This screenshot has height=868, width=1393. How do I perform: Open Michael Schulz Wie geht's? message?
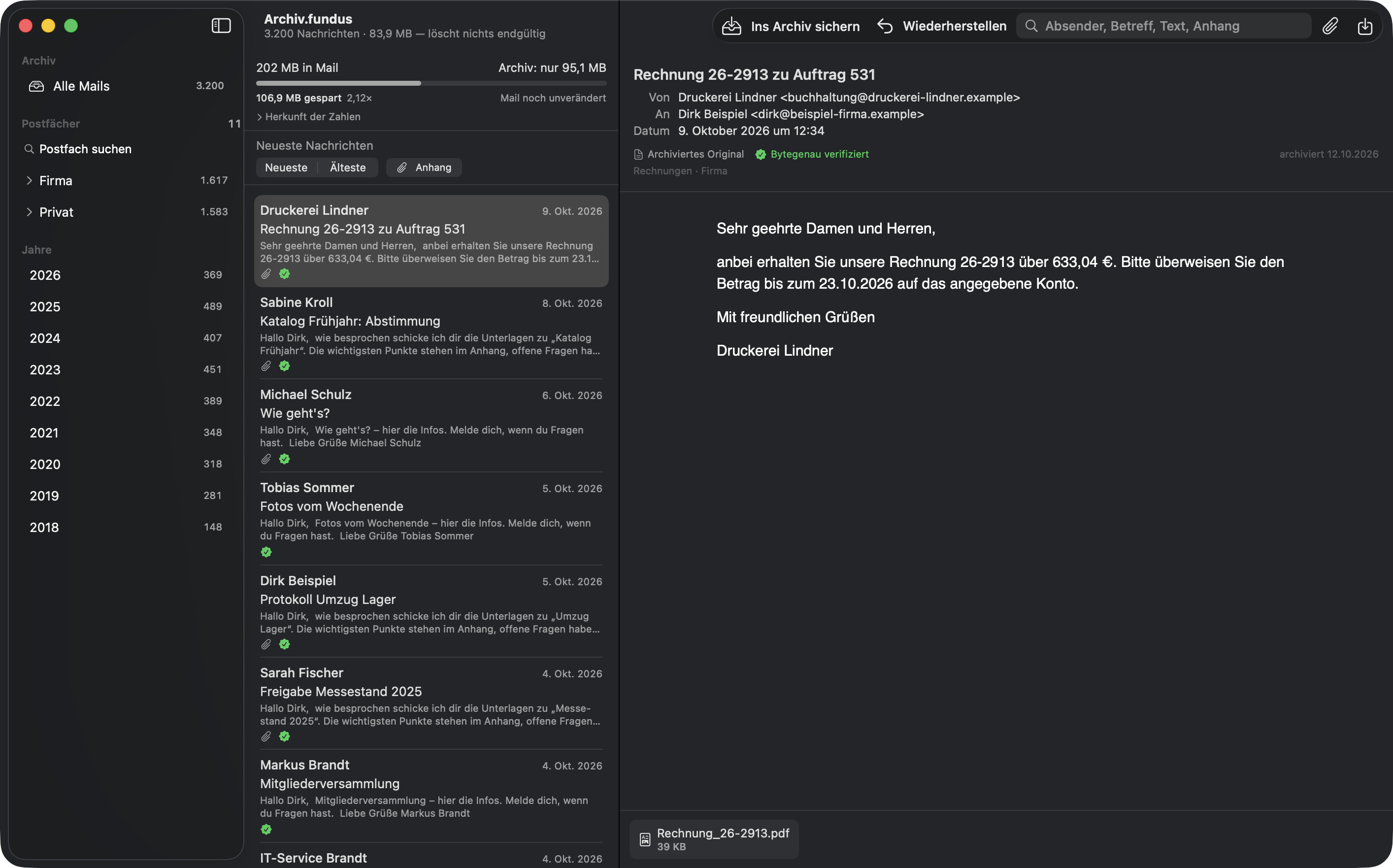coord(431,426)
